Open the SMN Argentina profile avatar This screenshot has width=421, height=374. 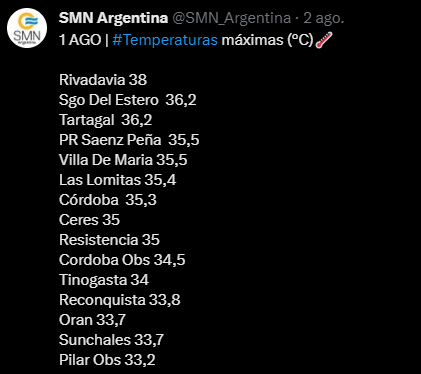click(27, 28)
